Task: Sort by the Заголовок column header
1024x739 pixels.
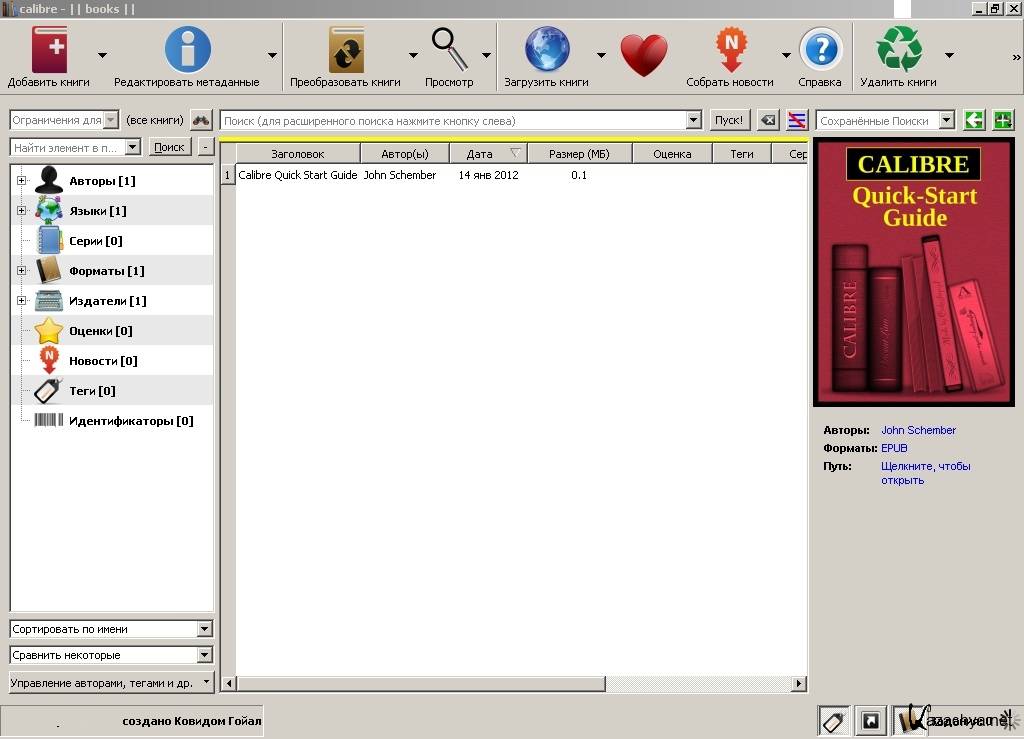Action: click(297, 154)
